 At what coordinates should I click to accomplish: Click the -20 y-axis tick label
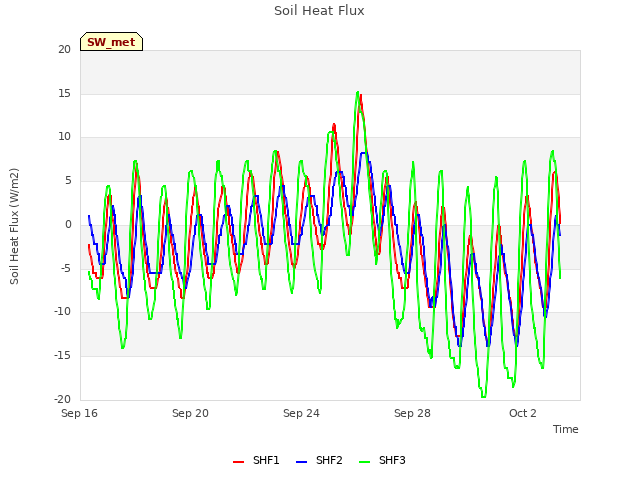[x=63, y=399]
